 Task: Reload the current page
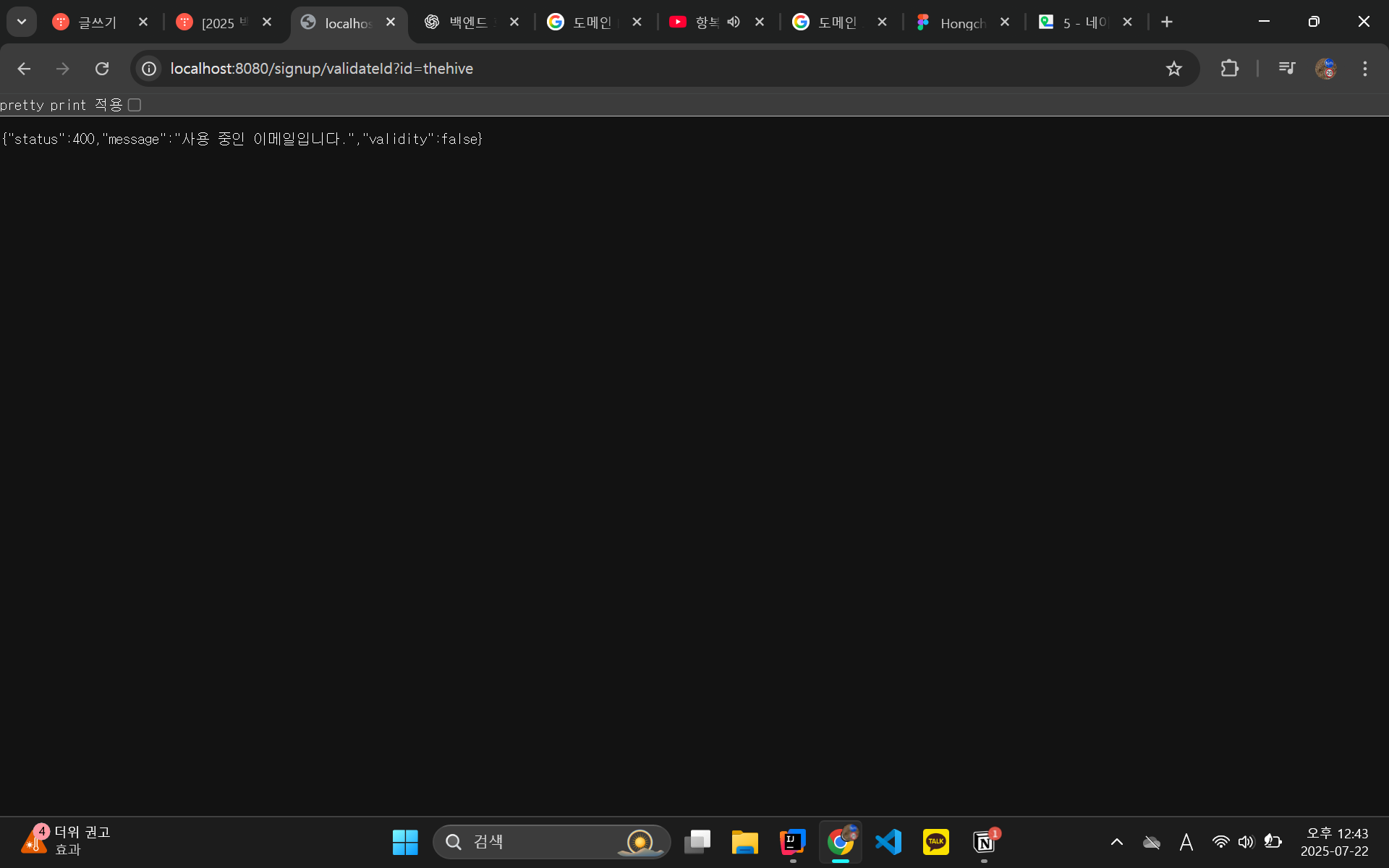click(x=102, y=69)
